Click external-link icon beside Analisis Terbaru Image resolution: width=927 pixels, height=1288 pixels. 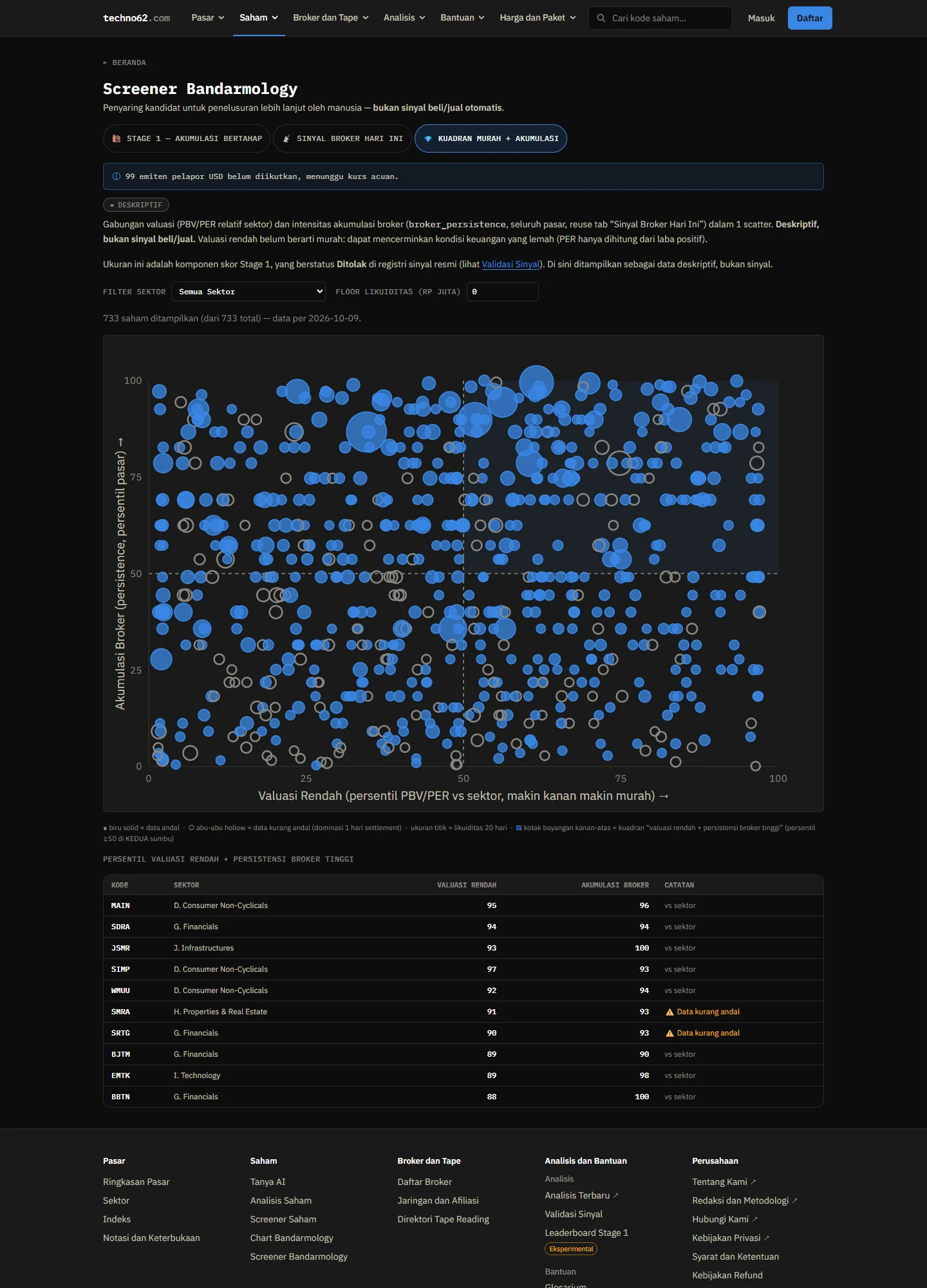[616, 1195]
